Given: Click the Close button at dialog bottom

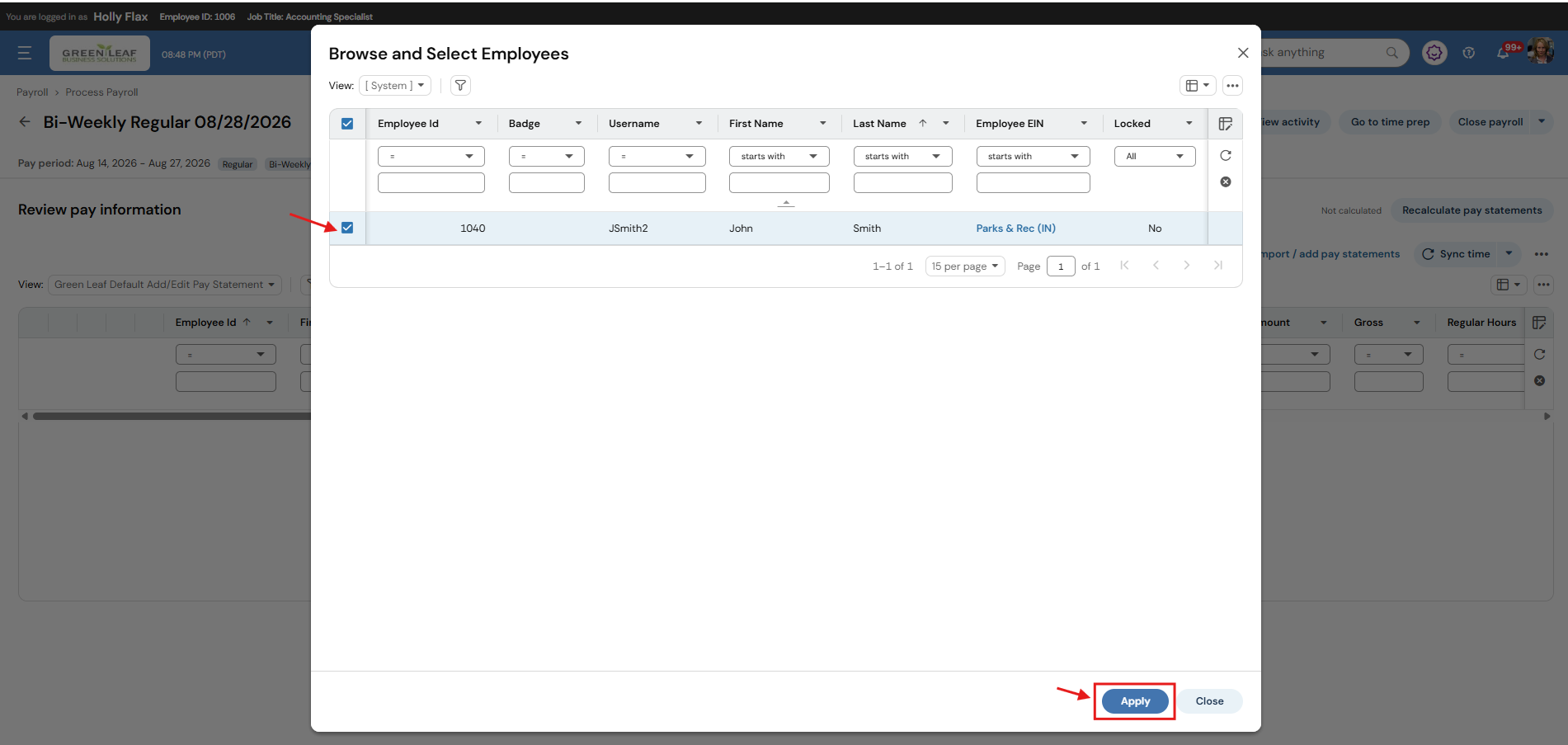Looking at the screenshot, I should pyautogui.click(x=1209, y=701).
